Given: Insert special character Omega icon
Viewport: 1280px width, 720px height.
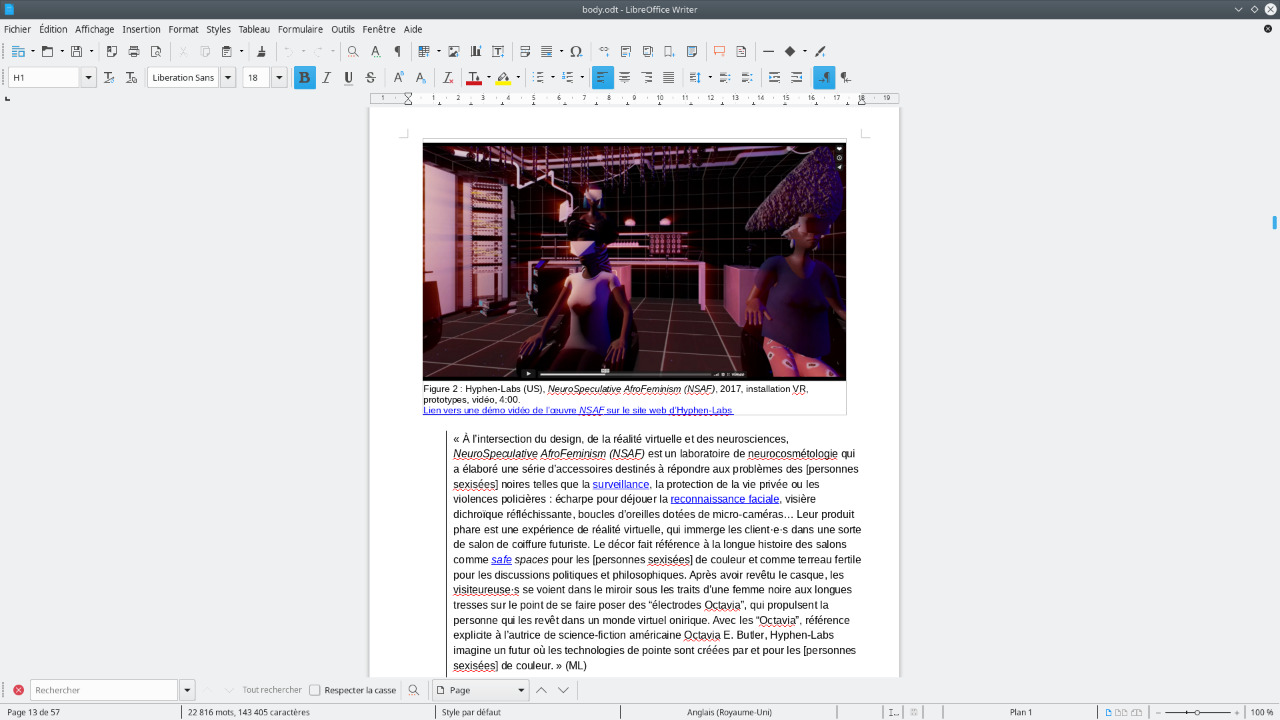Looking at the screenshot, I should pyautogui.click(x=576, y=51).
